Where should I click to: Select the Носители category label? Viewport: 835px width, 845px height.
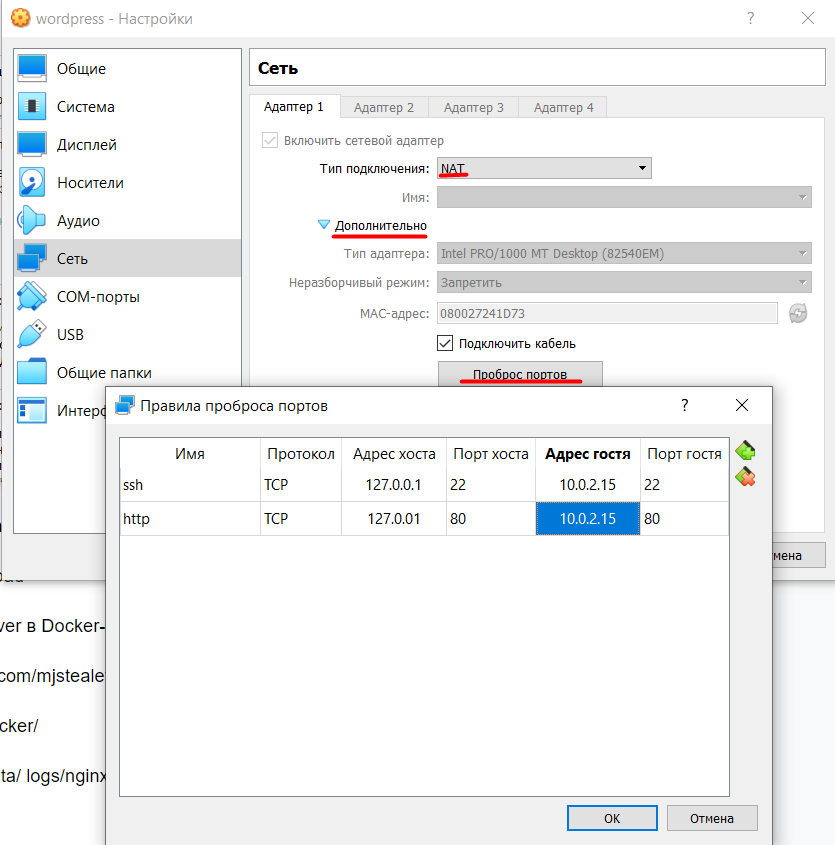click(x=91, y=183)
